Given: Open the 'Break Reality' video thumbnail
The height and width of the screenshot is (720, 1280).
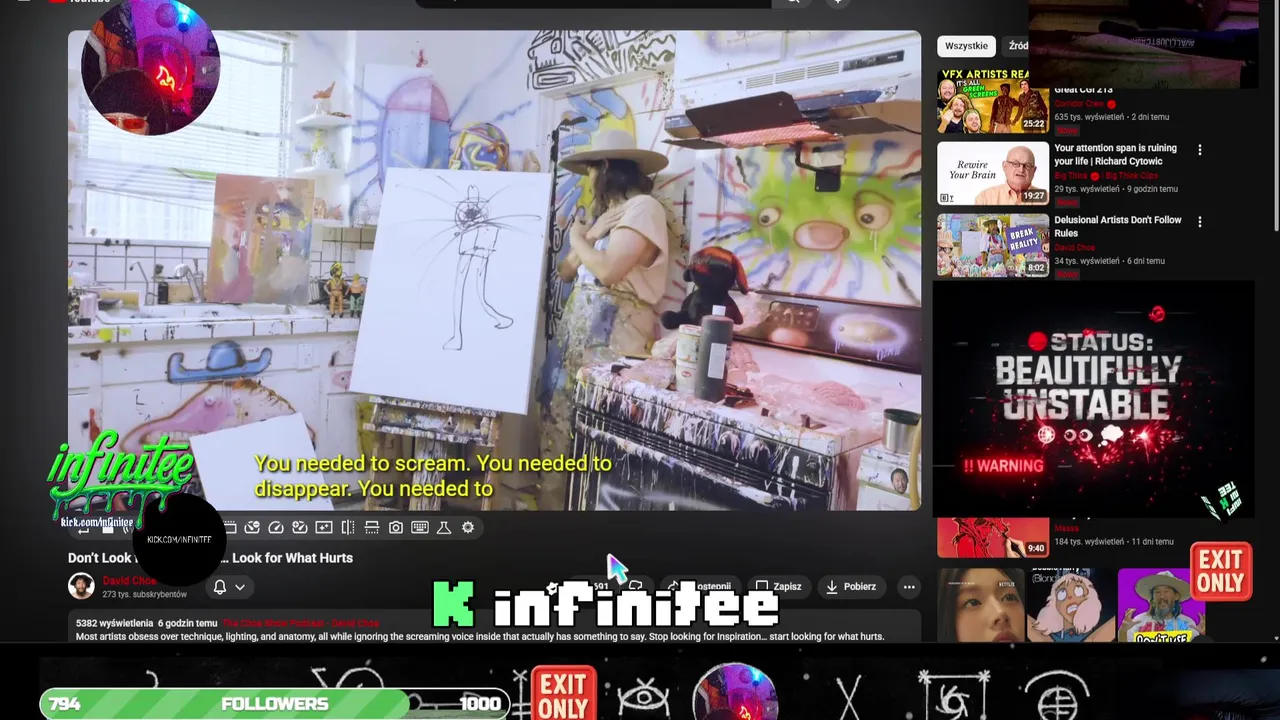Looking at the screenshot, I should [x=993, y=245].
